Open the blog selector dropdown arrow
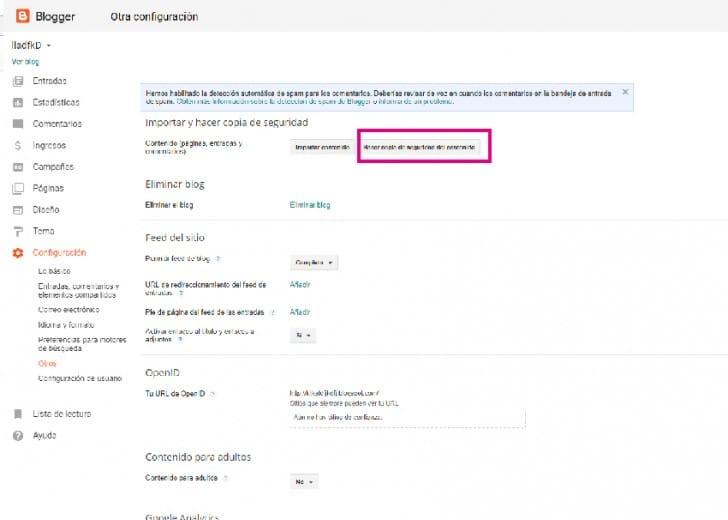 click(49, 46)
